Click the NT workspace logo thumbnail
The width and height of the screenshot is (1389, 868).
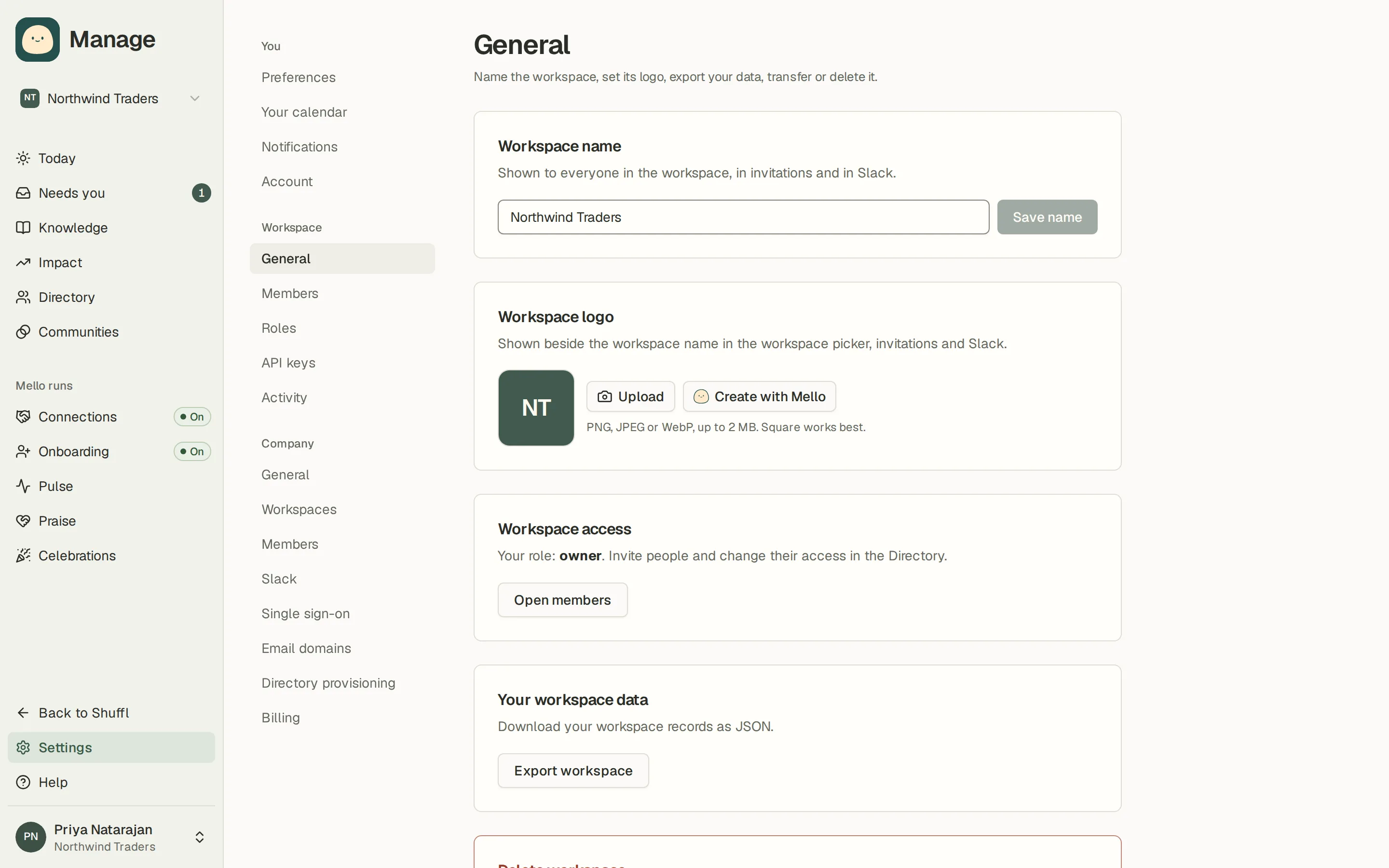(536, 407)
